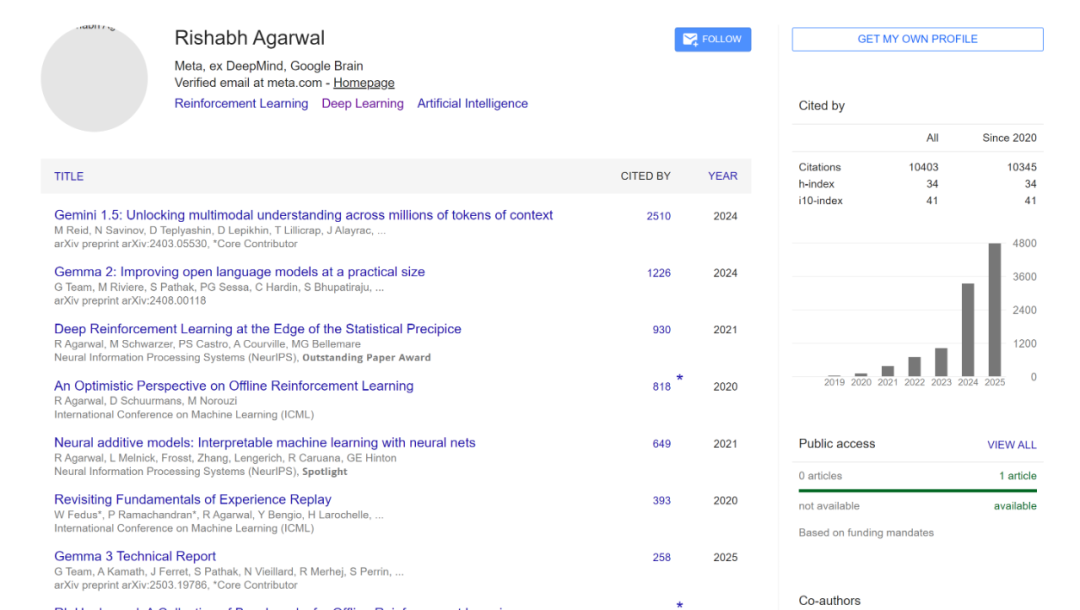The image size is (1080, 610).
Task: Click the total citations count 10403
Action: point(926,166)
